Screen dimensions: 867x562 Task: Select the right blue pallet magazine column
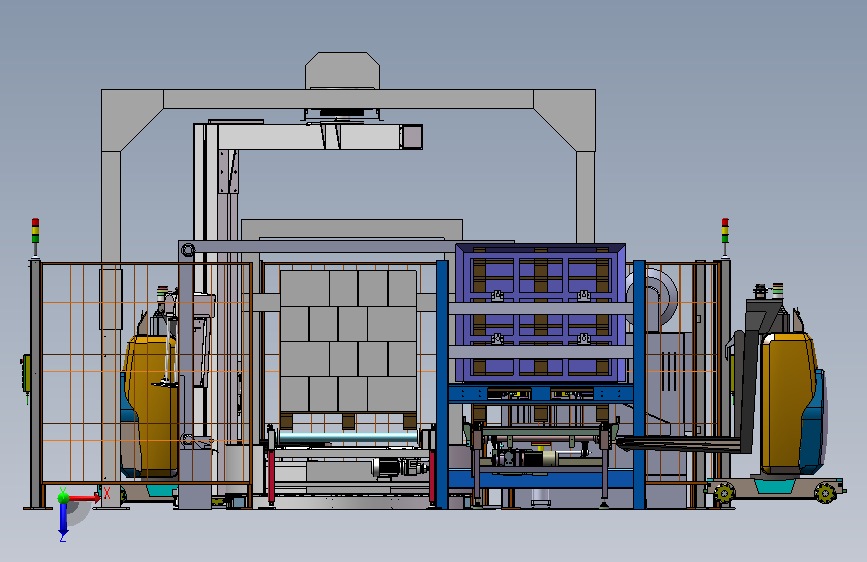pyautogui.click(x=639, y=384)
